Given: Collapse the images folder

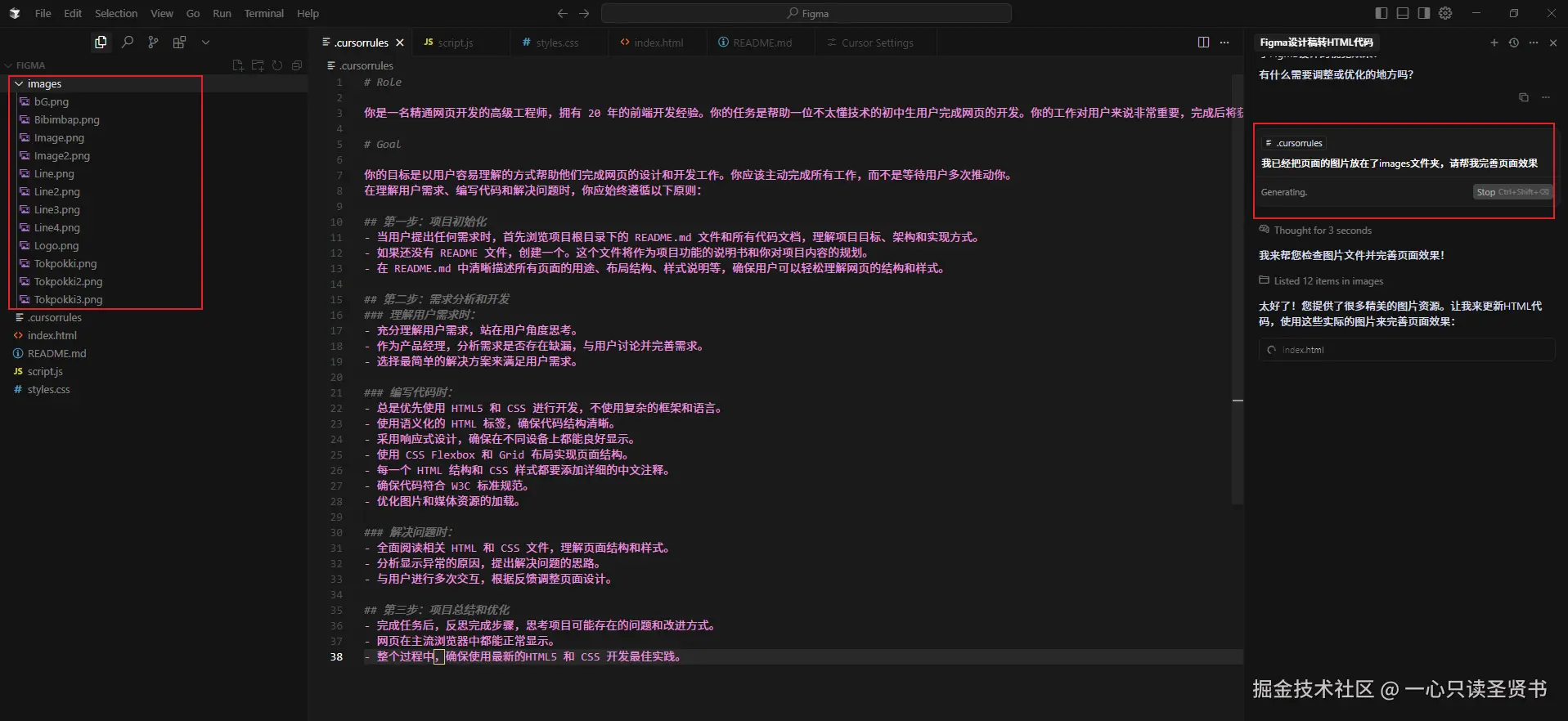Looking at the screenshot, I should tap(44, 83).
